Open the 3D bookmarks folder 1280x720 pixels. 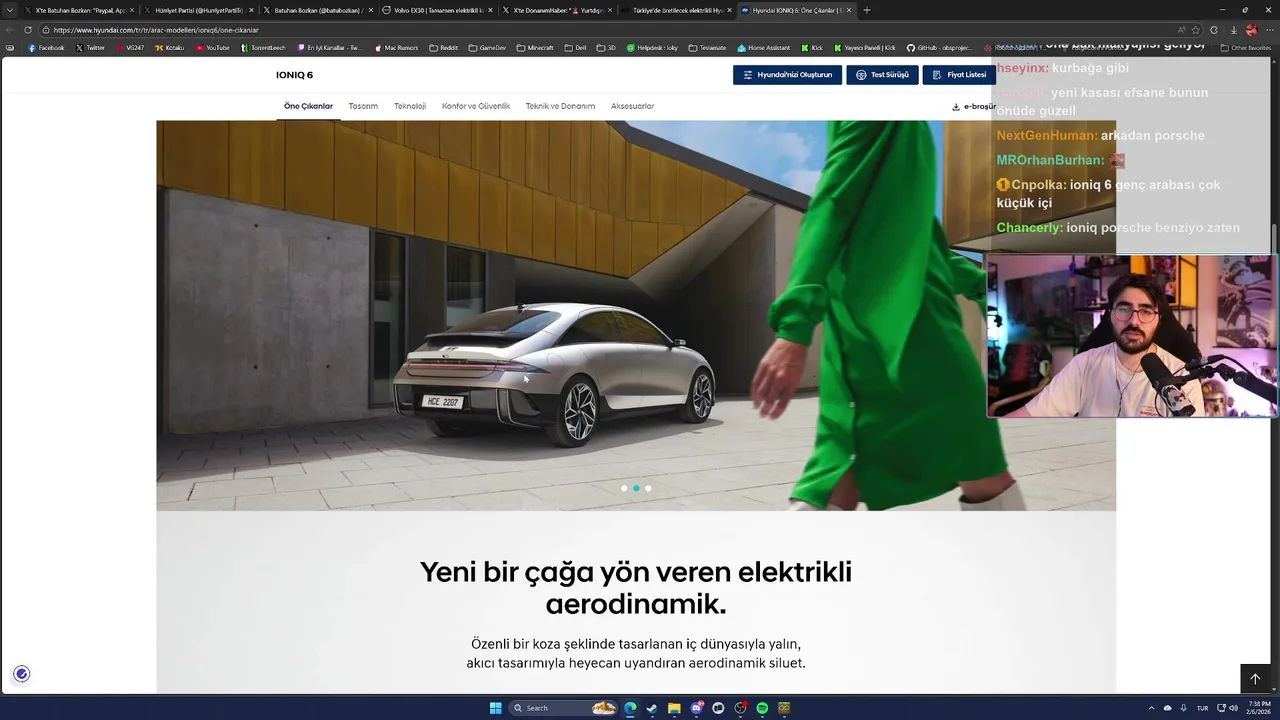(606, 47)
